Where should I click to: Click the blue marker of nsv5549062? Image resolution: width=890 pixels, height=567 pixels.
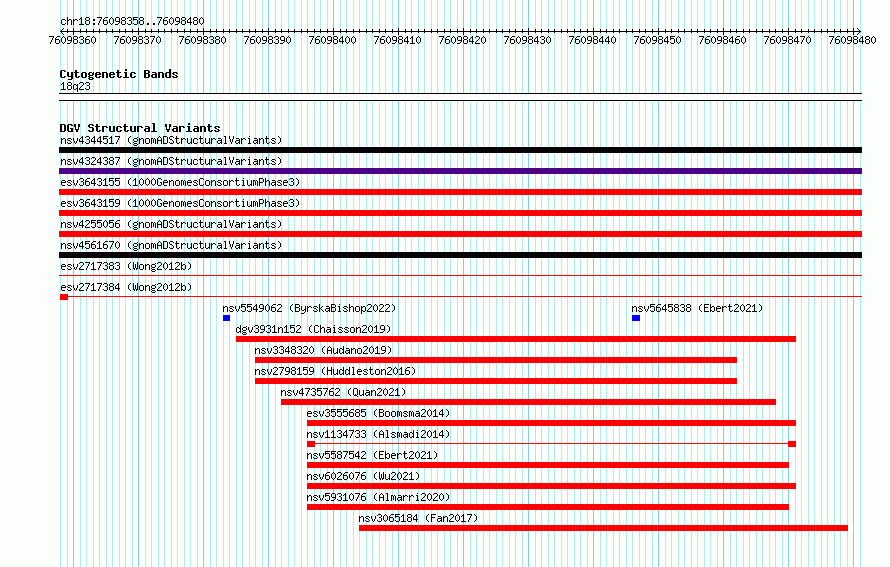click(x=226, y=318)
